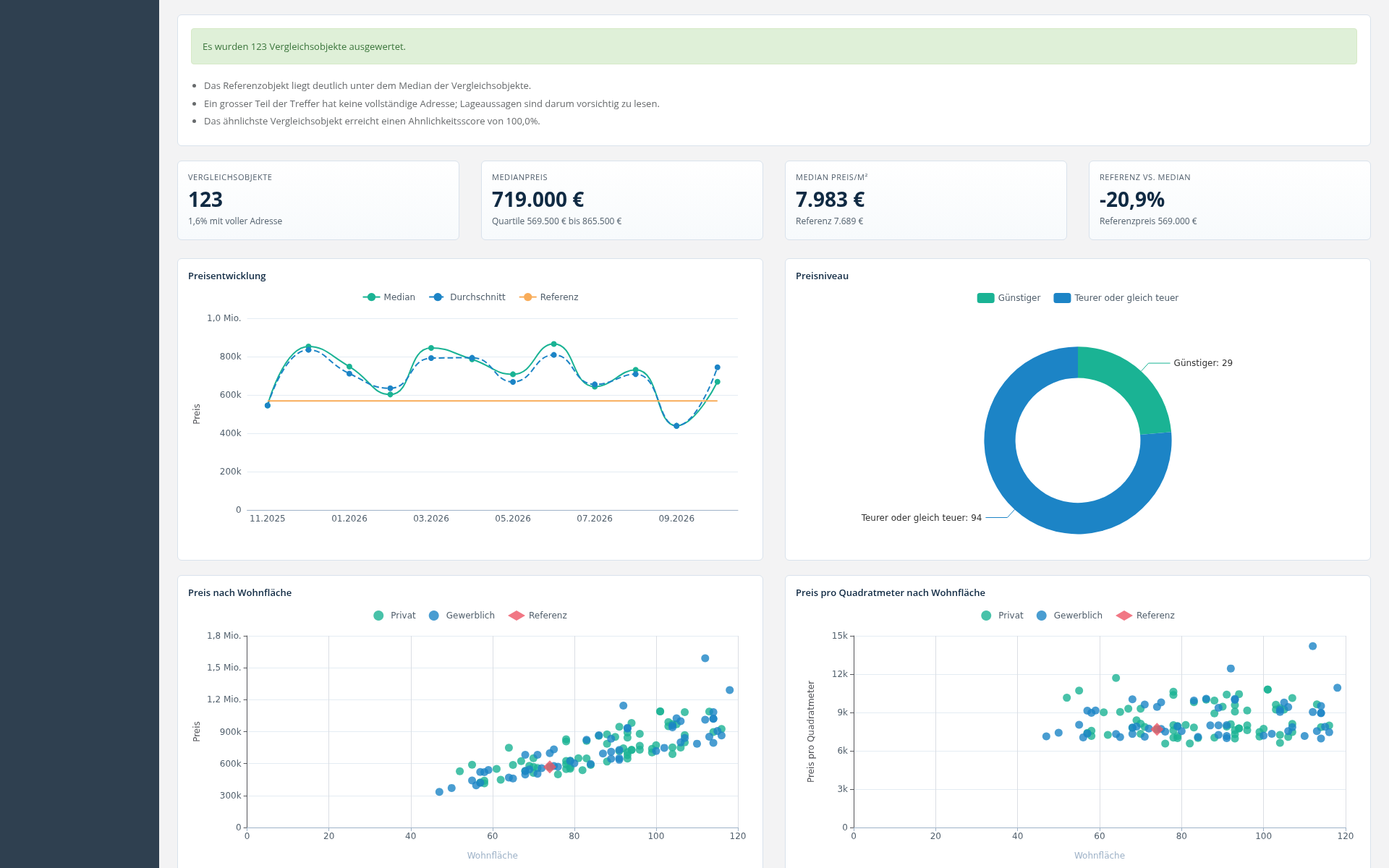Click the Median Preis/m² value 7.983 €
Viewport: 1389px width, 868px height.
pos(830,200)
